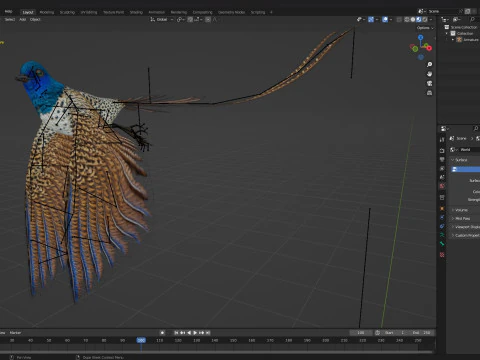480x360 pixels.
Task: Open the viewport Options dropdown
Action: pyautogui.click(x=425, y=28)
